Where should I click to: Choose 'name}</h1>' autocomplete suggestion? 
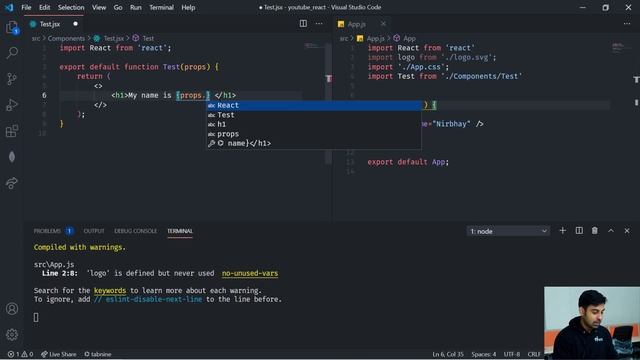(313, 143)
